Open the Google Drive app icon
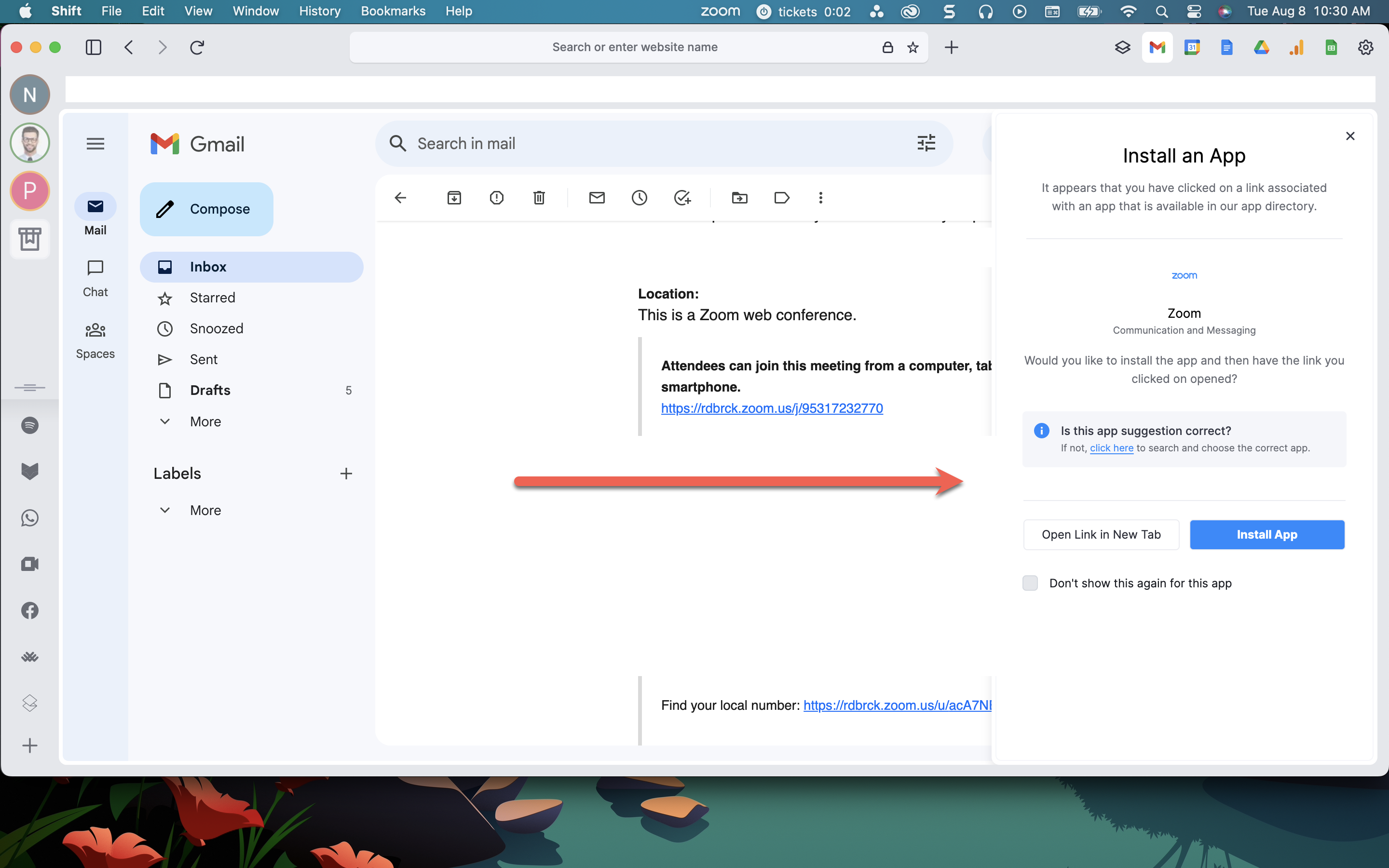Viewport: 1389px width, 868px height. pyautogui.click(x=1262, y=47)
